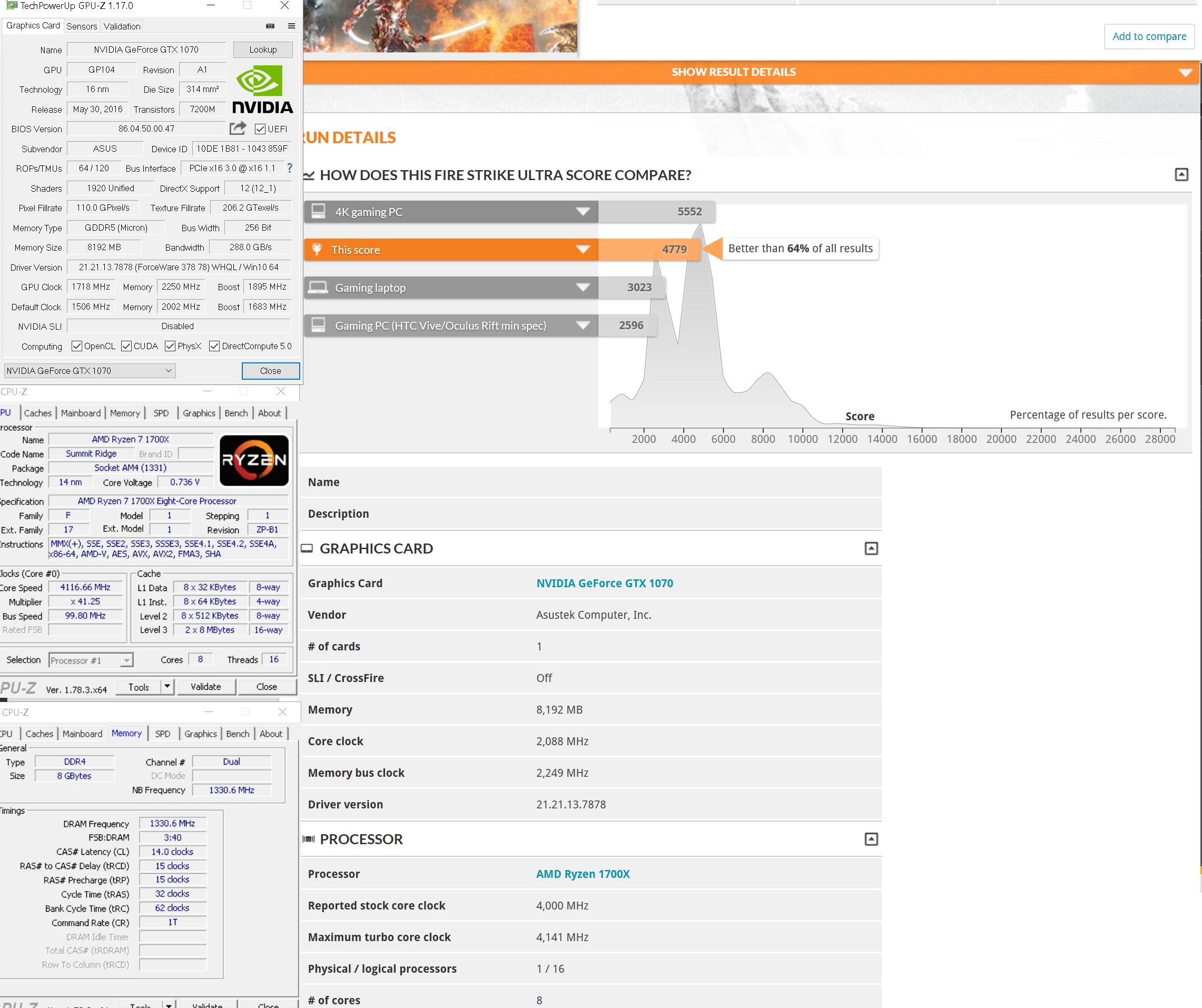Screen dimensions: 1202x1008
Task: Click the DRAM Frequency value 1330.6 MHz
Action: pyautogui.click(x=172, y=824)
